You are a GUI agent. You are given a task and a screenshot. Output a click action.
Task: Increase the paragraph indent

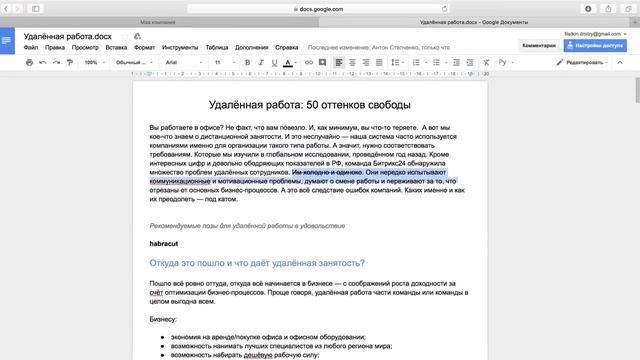(x=470, y=62)
